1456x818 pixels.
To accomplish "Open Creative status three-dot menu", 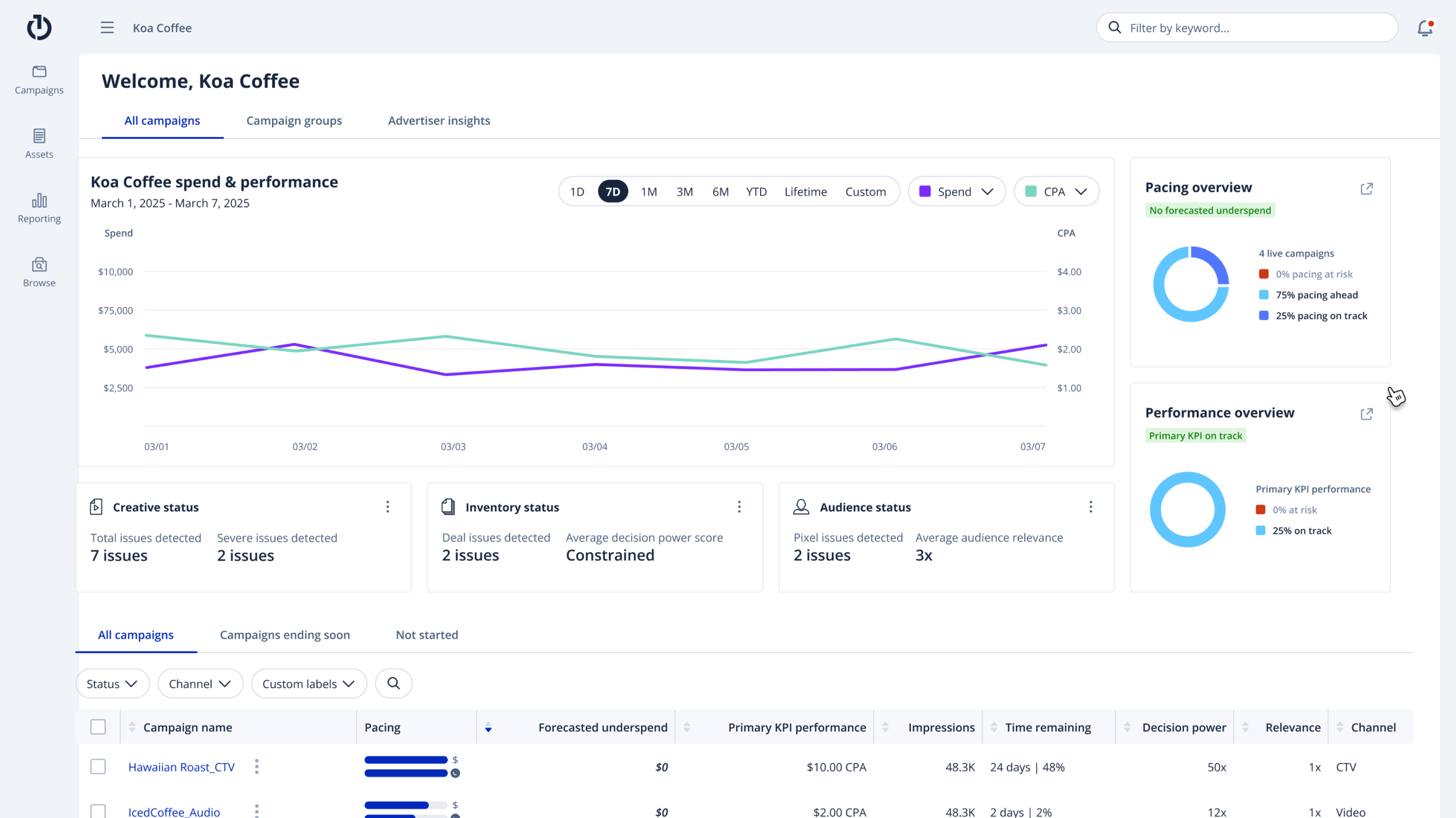I will tap(387, 507).
